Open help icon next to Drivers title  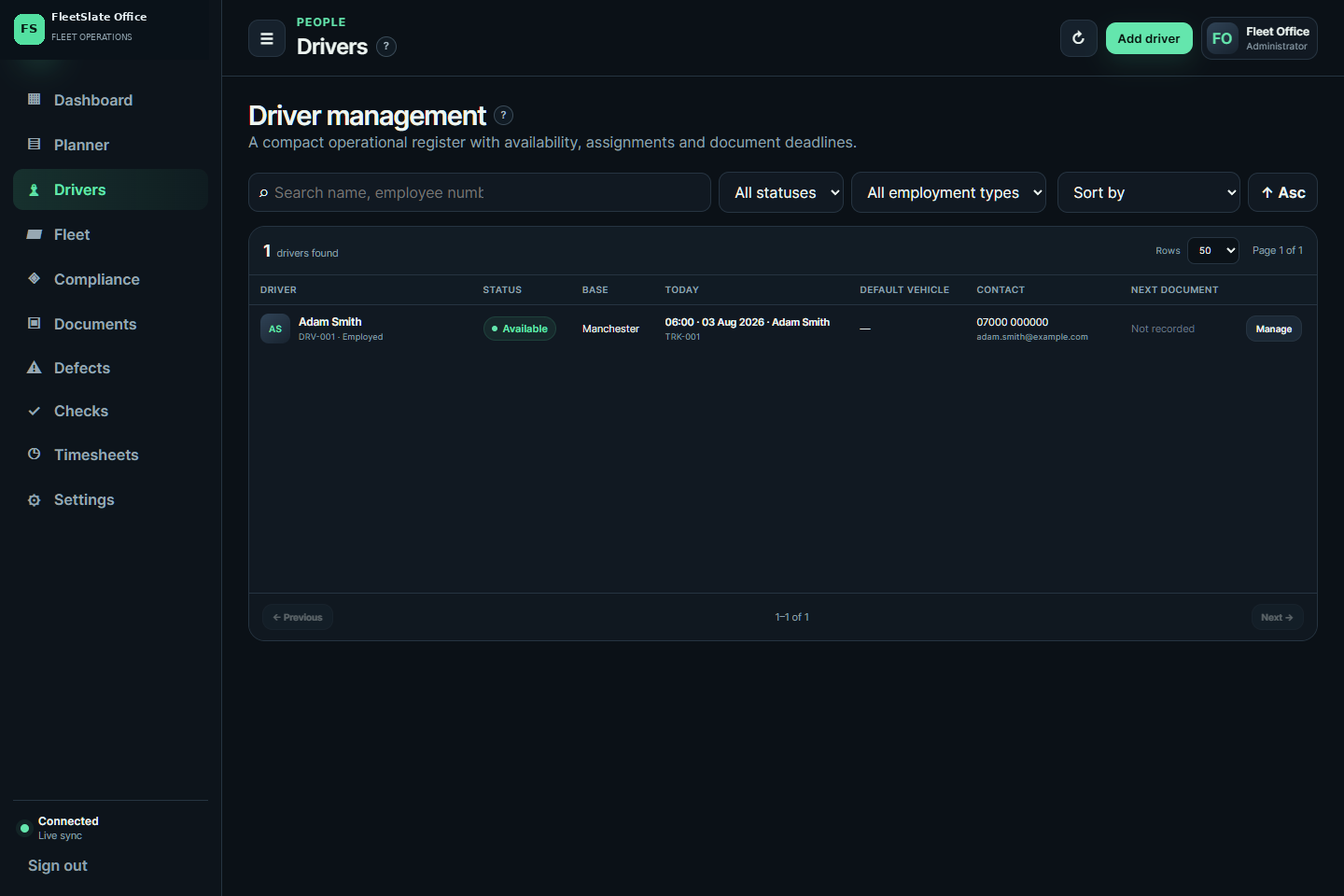coord(386,46)
